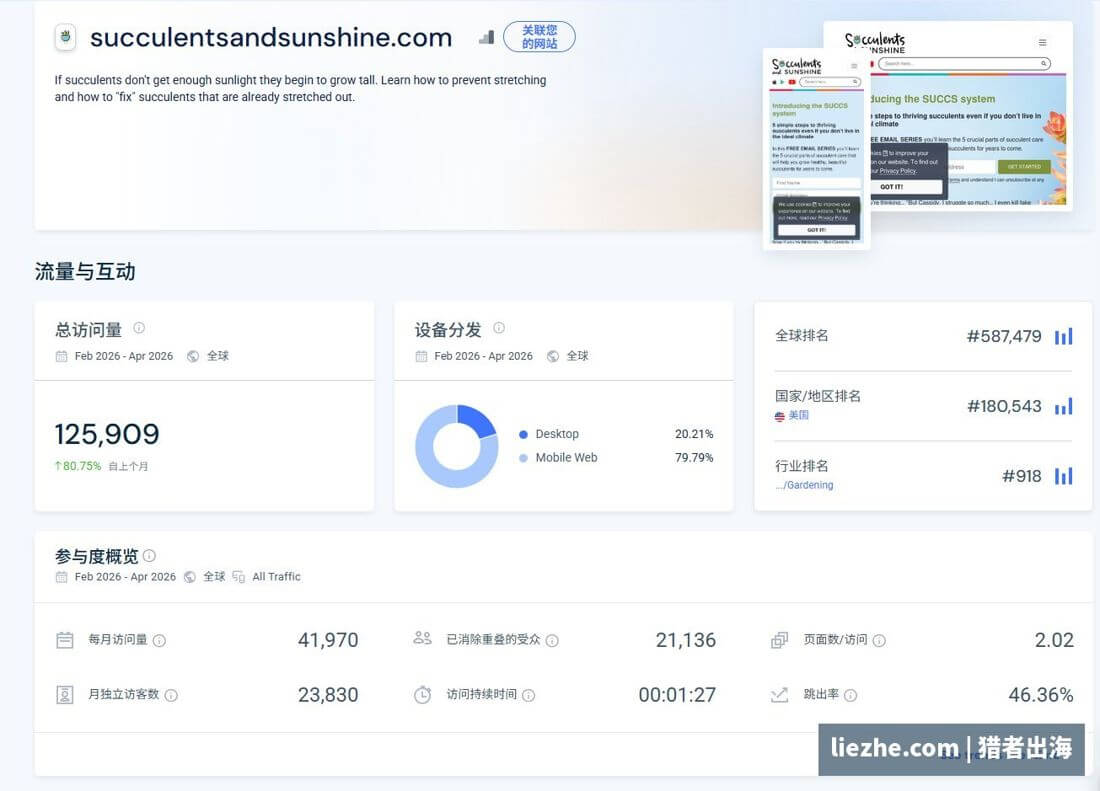Click the Desktop legend color dot
Viewport: 1100px width, 791px height.
pyautogui.click(x=523, y=434)
